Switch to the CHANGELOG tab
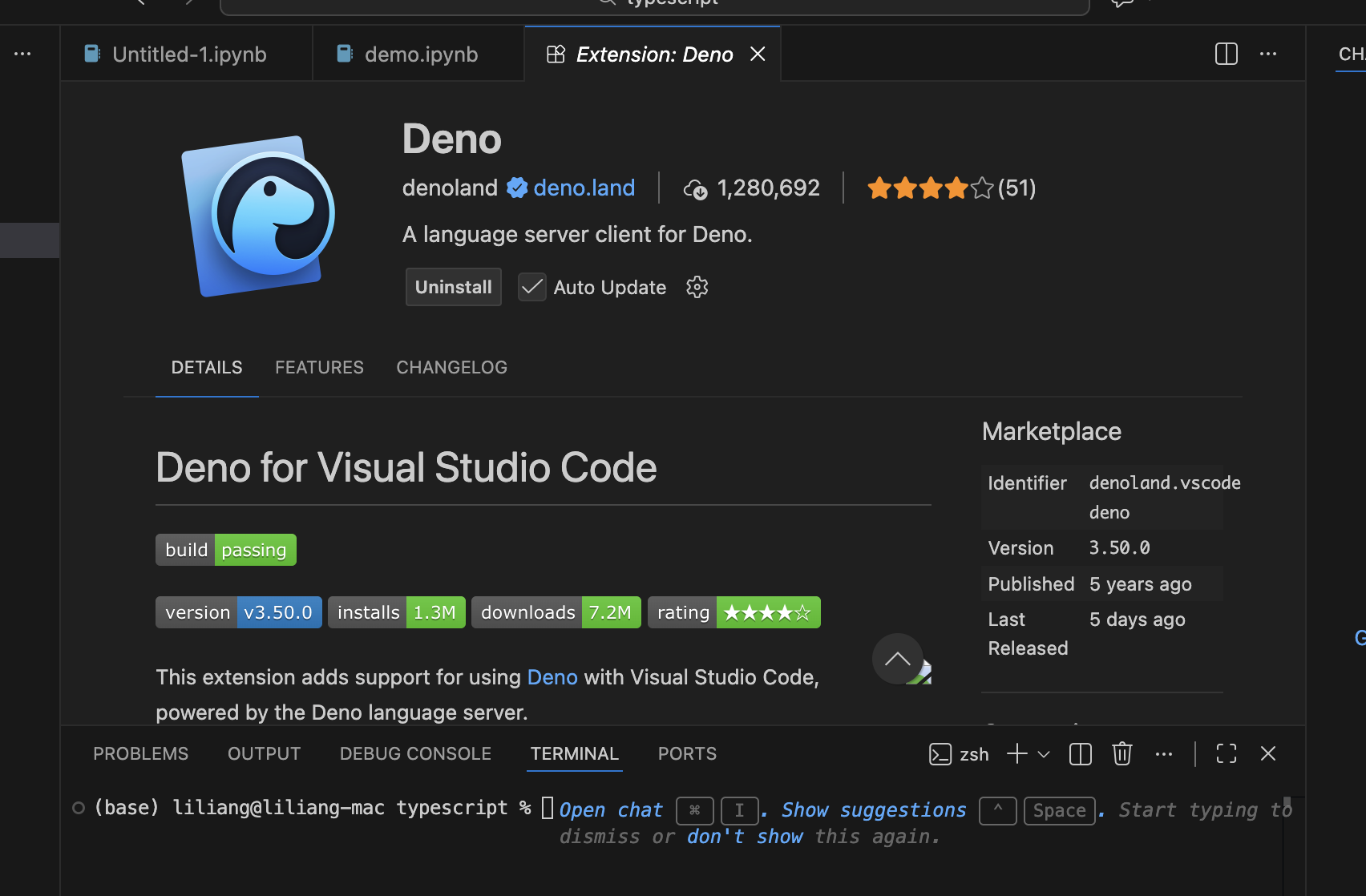1366x896 pixels. click(x=452, y=367)
